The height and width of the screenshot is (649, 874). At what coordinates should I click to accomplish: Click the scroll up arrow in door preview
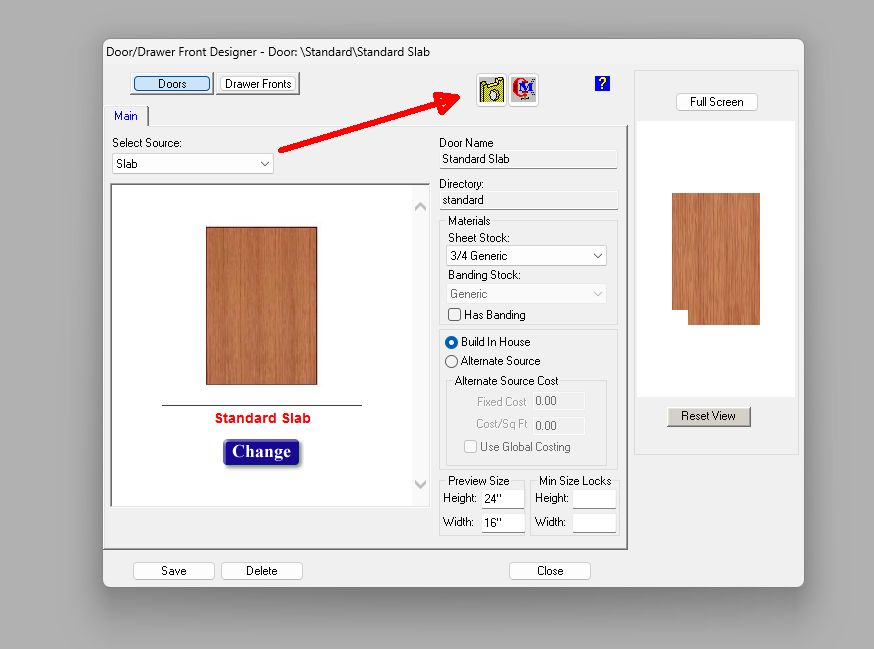click(x=420, y=207)
